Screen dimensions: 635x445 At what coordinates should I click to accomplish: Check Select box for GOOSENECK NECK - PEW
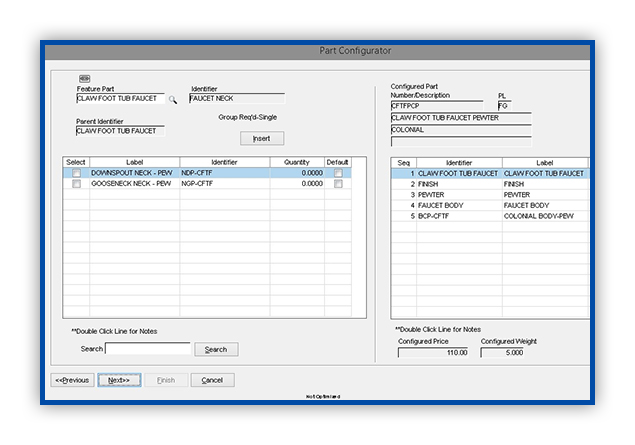[76, 184]
